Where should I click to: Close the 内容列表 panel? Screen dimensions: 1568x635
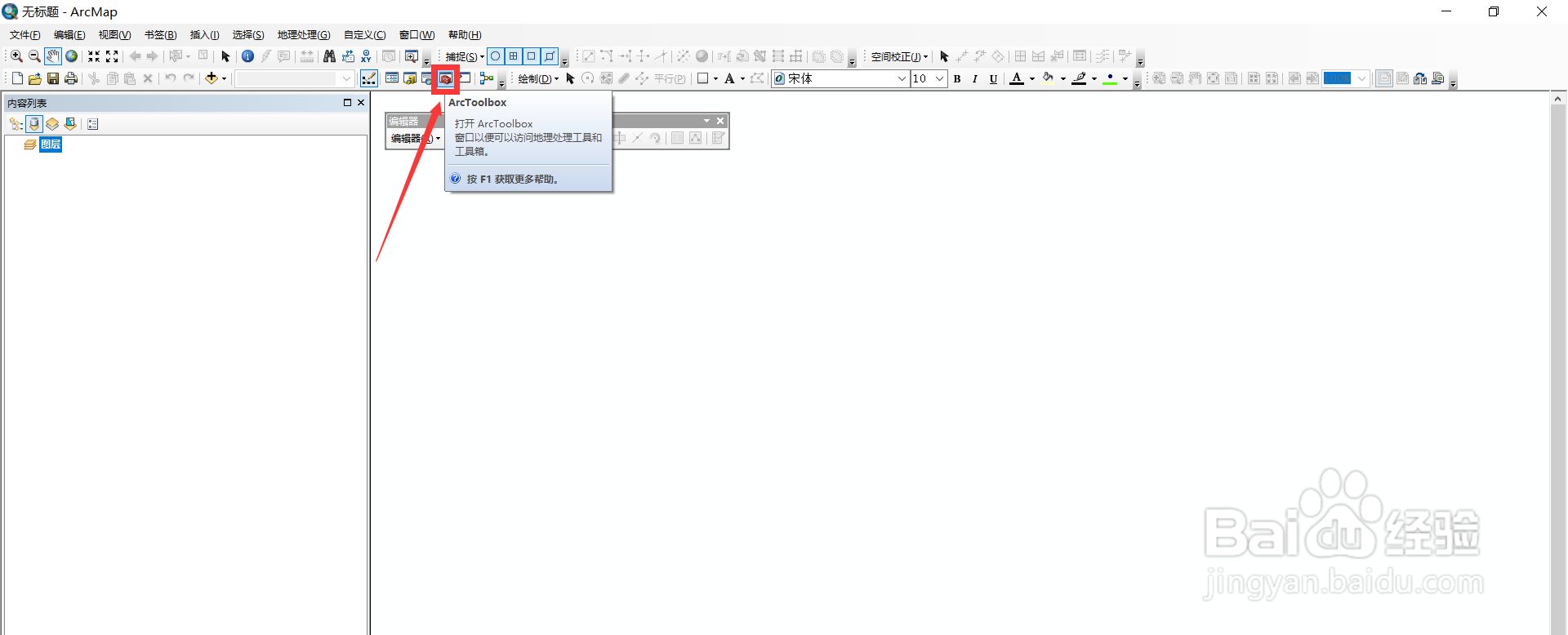pyautogui.click(x=361, y=103)
